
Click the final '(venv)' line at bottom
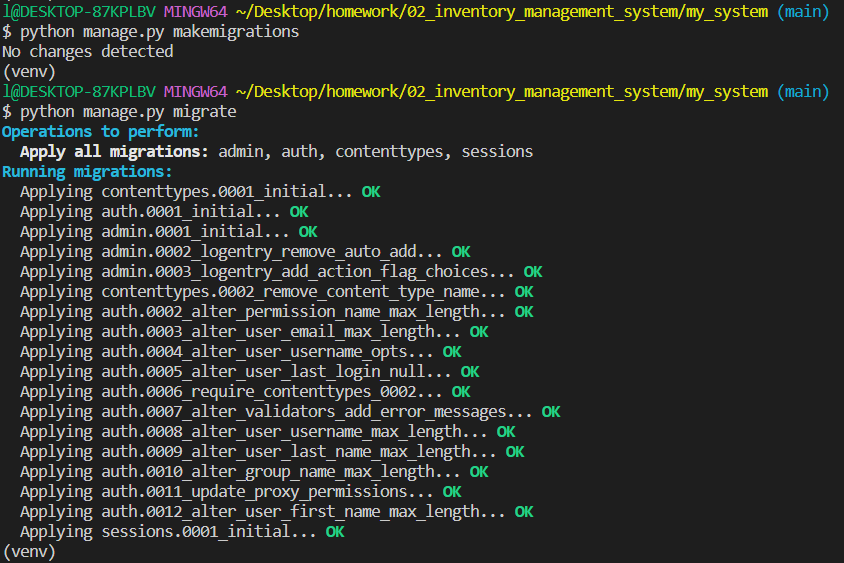coord(29,552)
